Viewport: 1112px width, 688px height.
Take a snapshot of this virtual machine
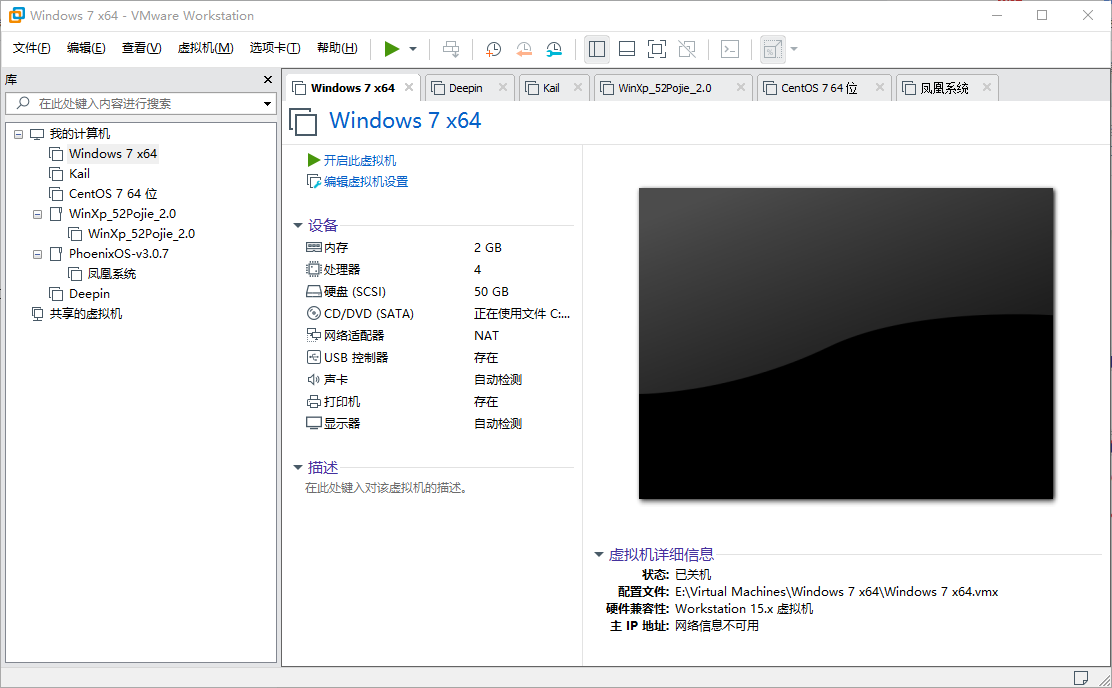pos(494,49)
